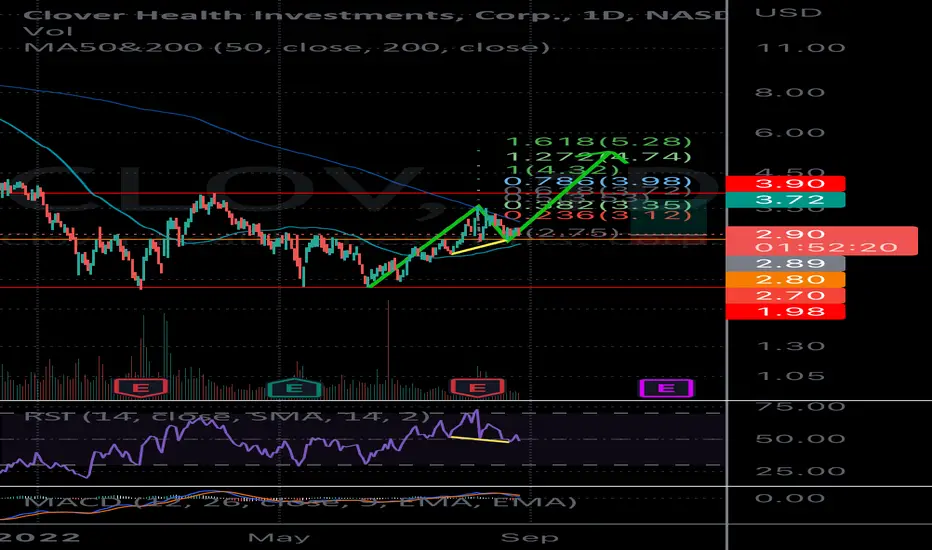Click the USD currency label
The width and height of the screenshot is (932, 550).
788,12
